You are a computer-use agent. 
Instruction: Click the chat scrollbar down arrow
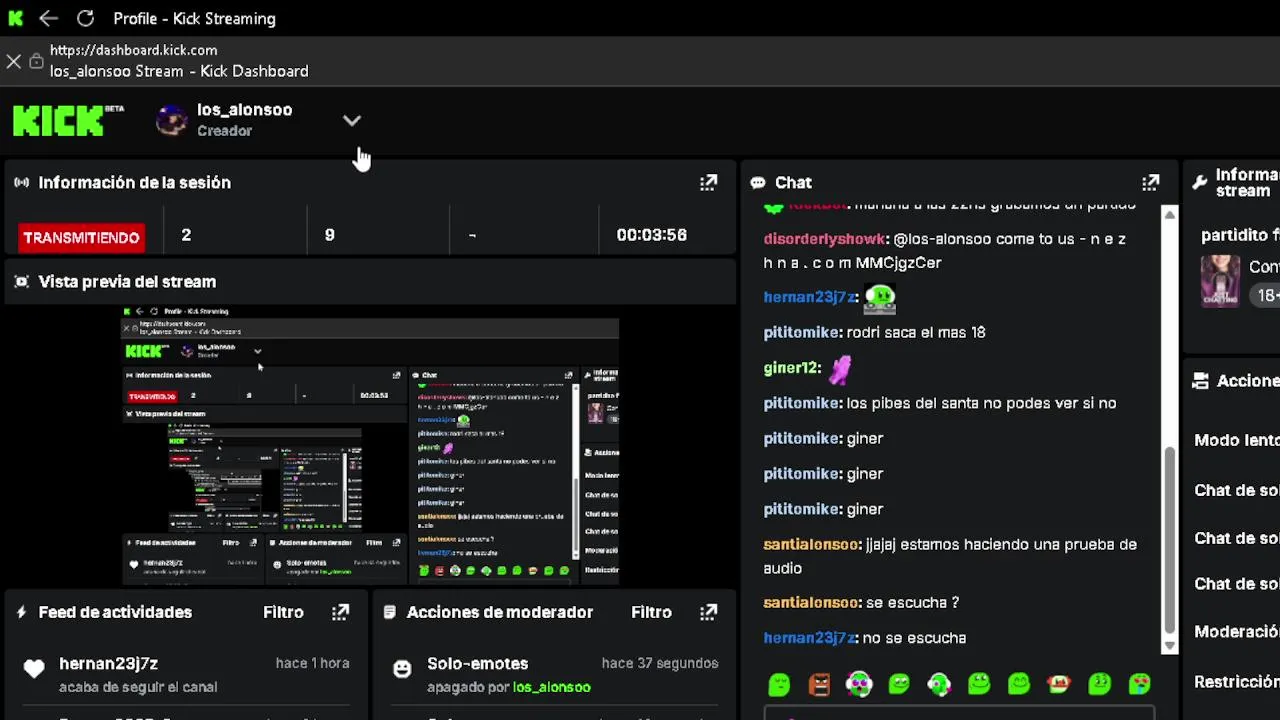pyautogui.click(x=1169, y=647)
